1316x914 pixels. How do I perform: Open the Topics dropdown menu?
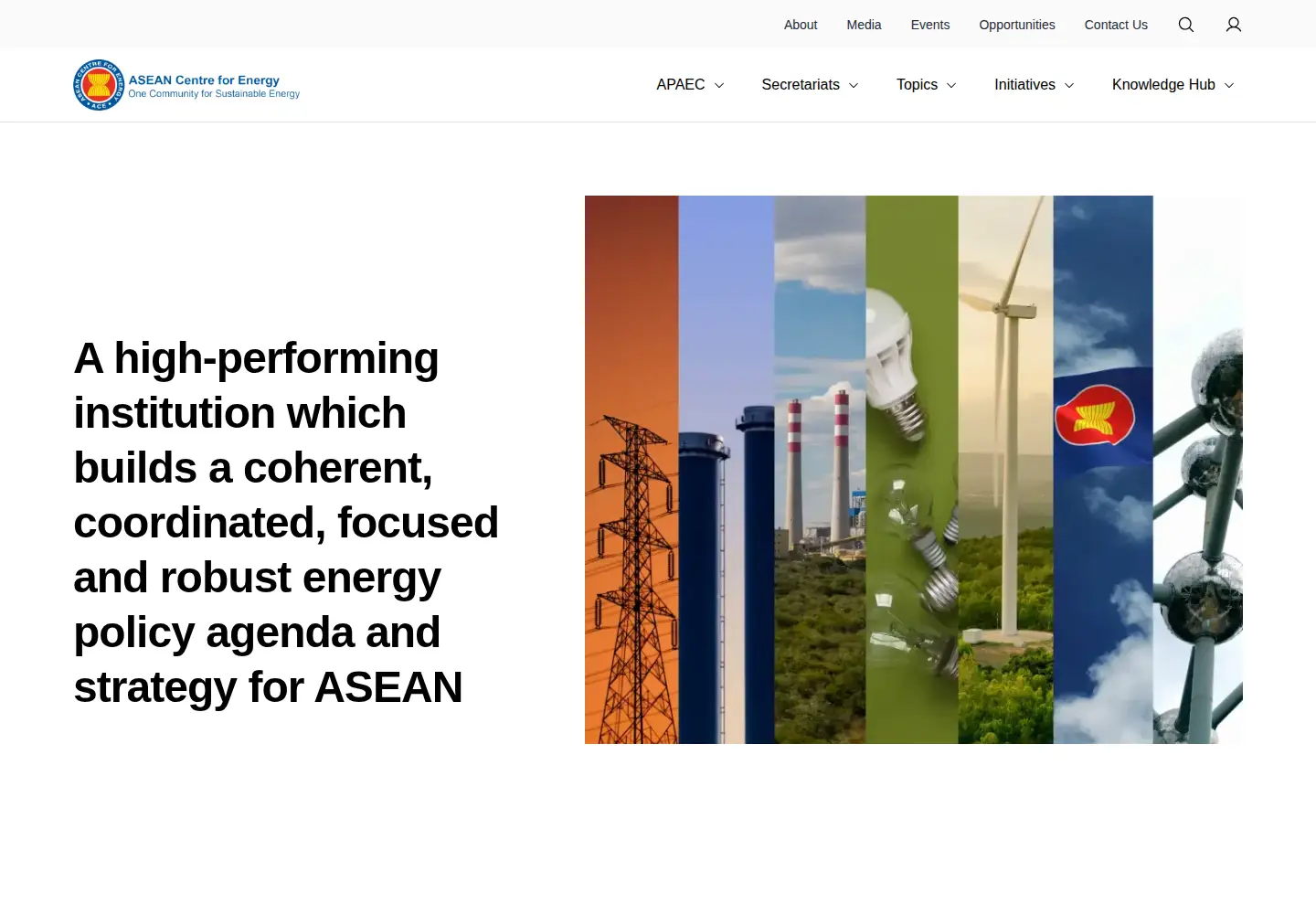(x=926, y=85)
